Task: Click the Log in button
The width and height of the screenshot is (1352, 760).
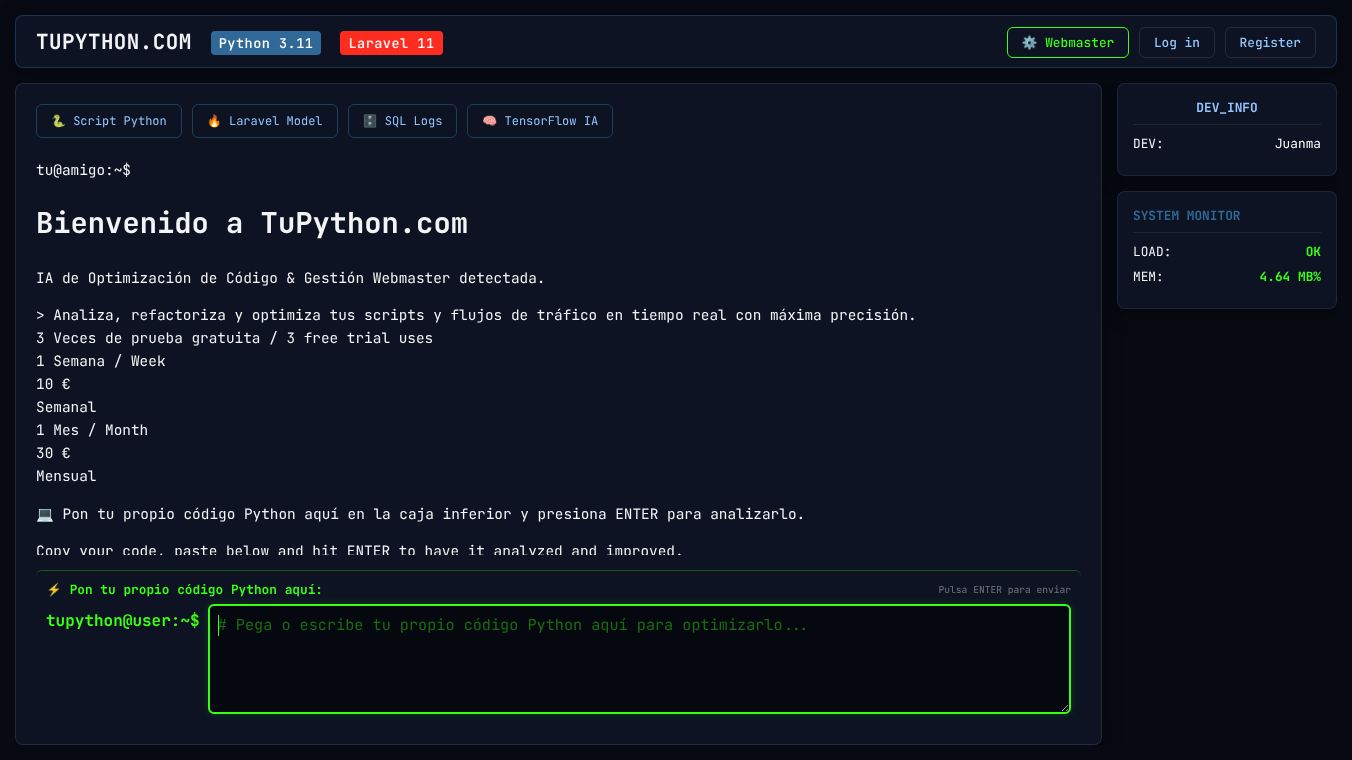Action: coord(1177,43)
